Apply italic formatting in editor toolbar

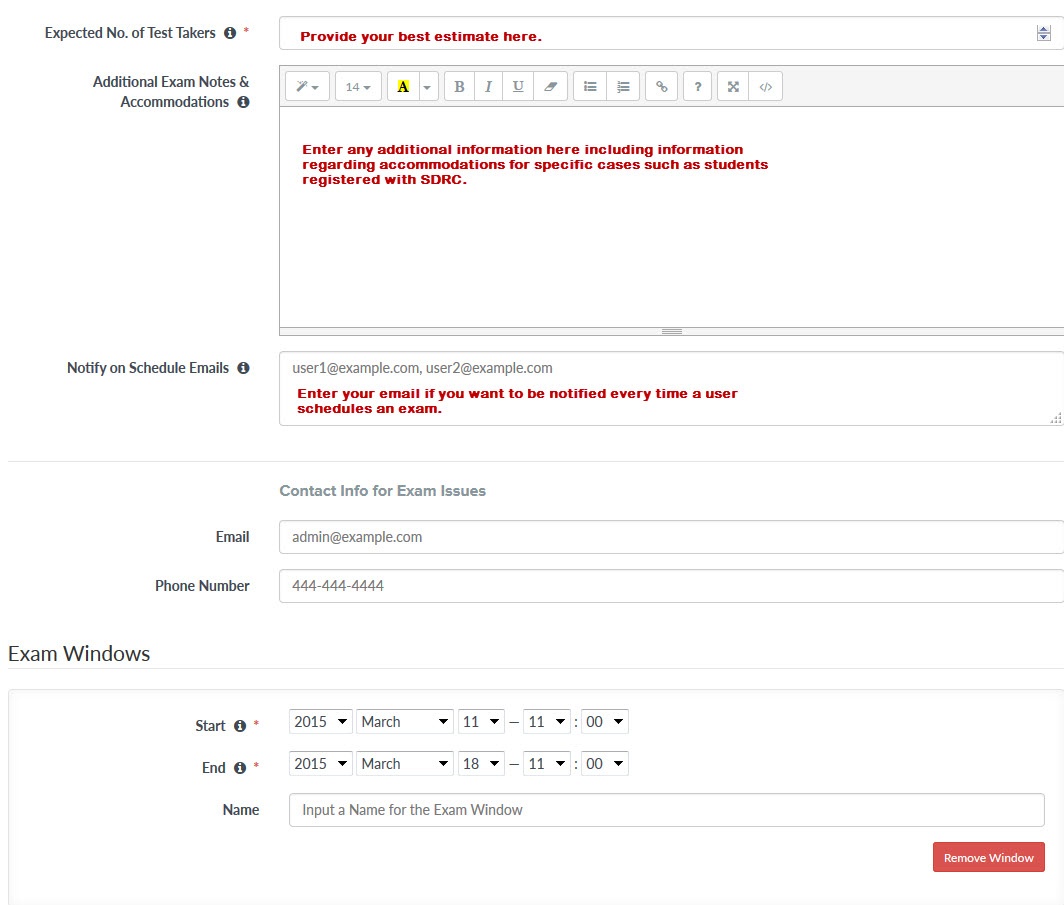[x=488, y=87]
